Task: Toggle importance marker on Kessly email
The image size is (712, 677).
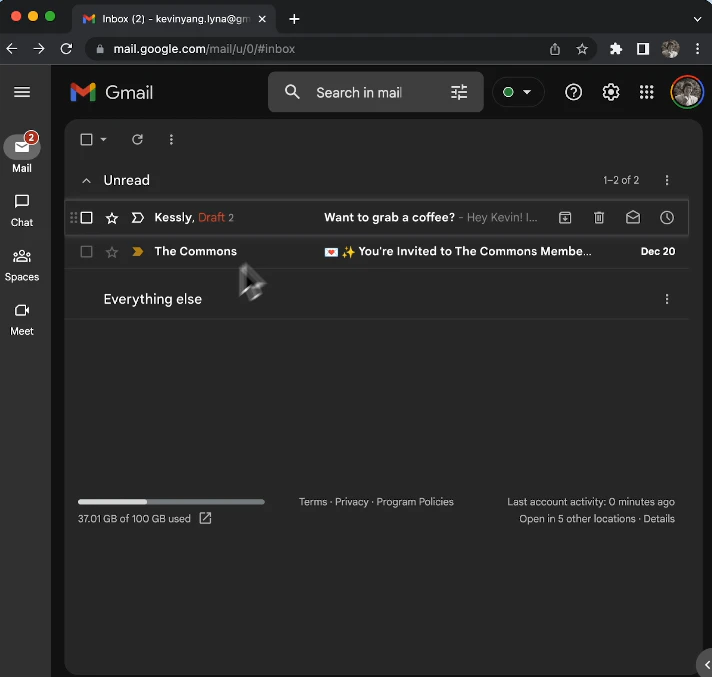Action: coord(138,217)
